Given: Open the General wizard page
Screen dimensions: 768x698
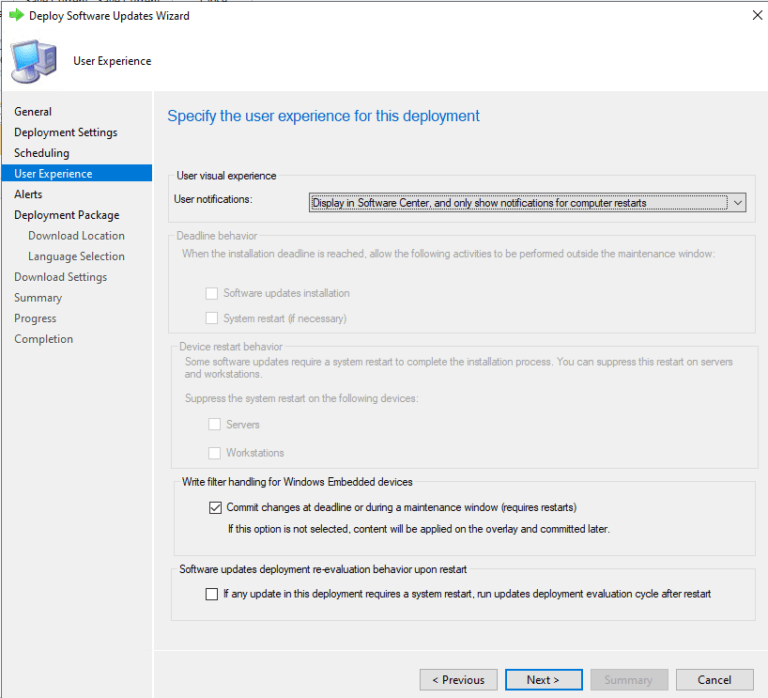Looking at the screenshot, I should click(33, 112).
